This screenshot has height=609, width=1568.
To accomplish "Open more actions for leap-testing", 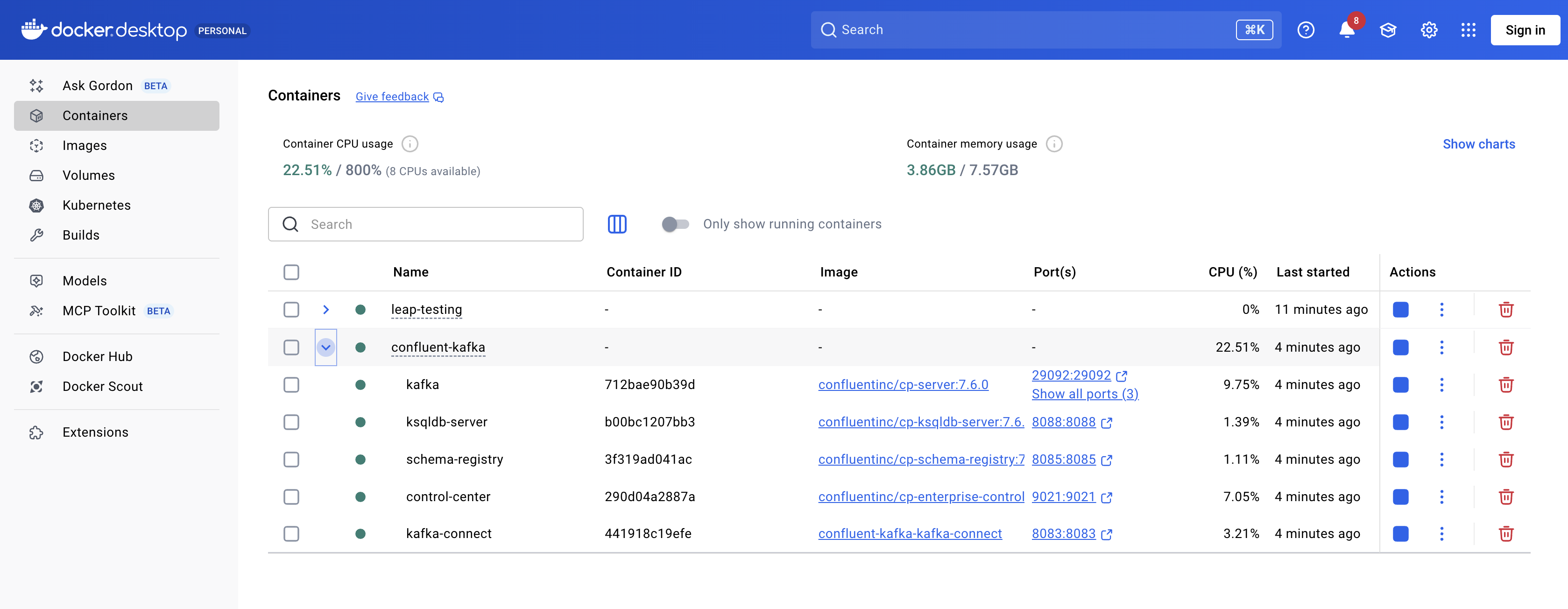I will click(x=1441, y=309).
